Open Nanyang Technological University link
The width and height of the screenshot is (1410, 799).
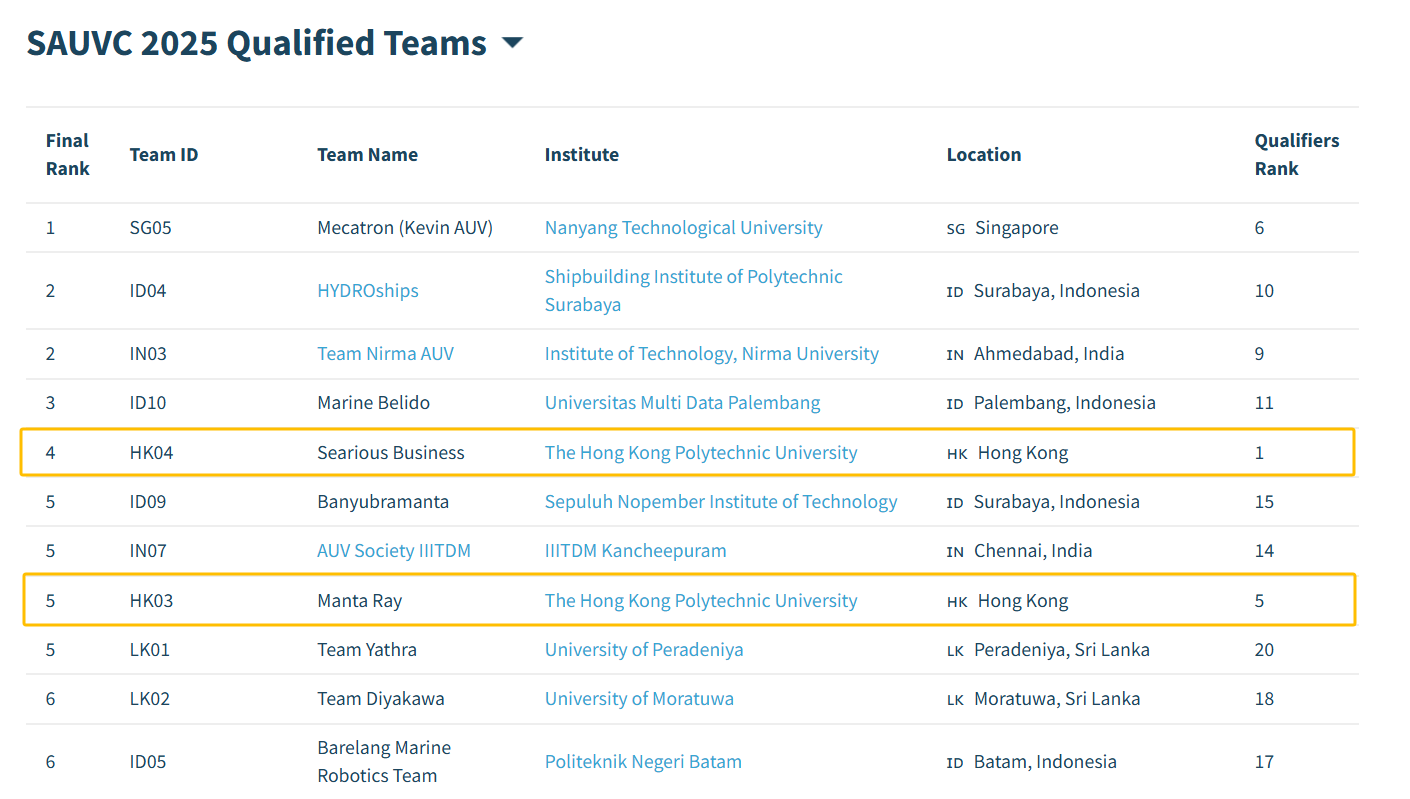click(683, 228)
